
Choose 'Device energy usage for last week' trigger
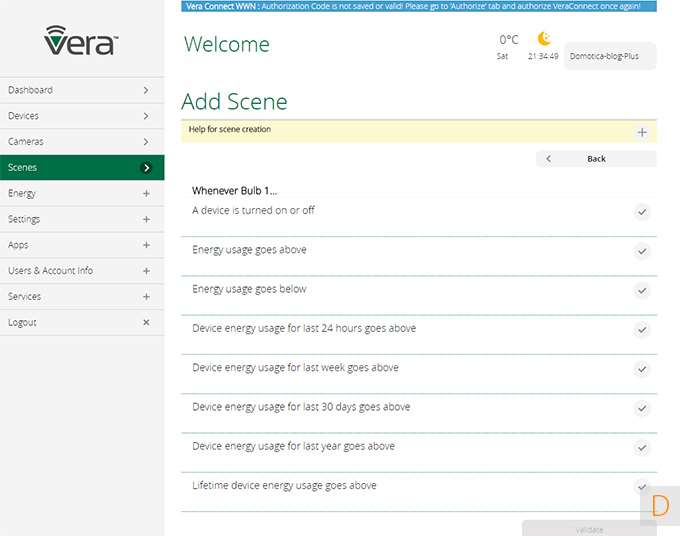click(295, 368)
